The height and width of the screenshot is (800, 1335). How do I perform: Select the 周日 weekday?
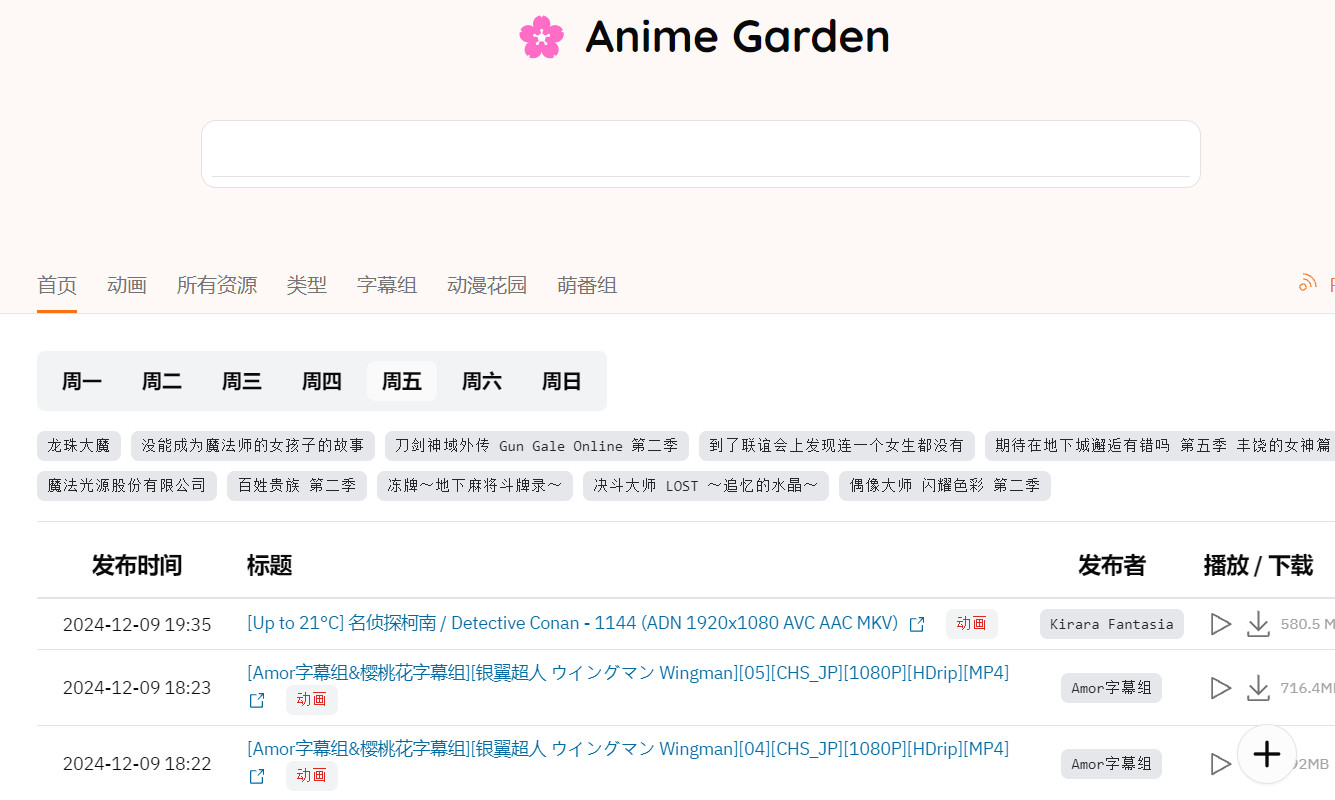(562, 381)
